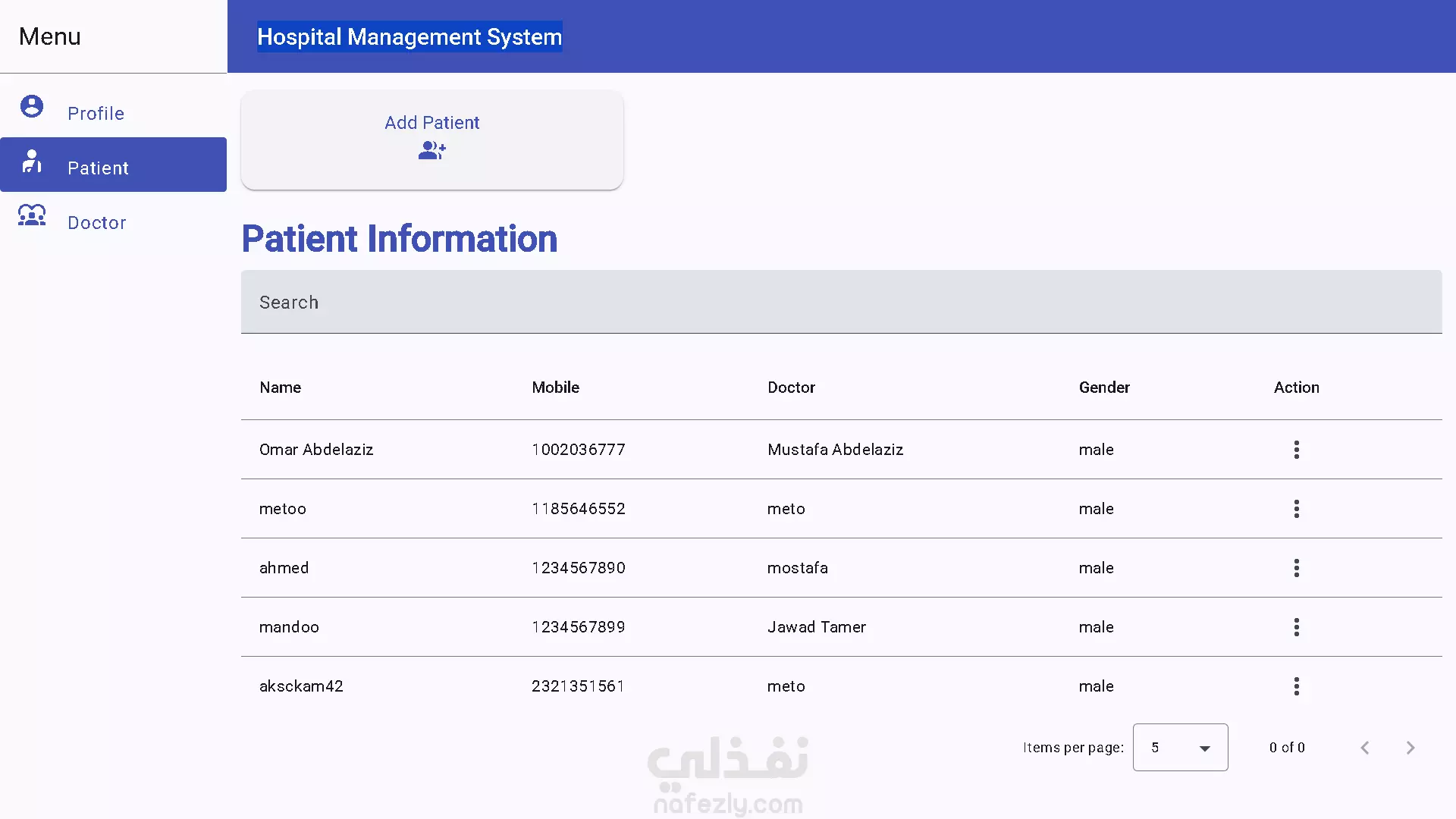This screenshot has width=1456, height=819.
Task: Open action menu for ahmed row
Action: (1297, 568)
